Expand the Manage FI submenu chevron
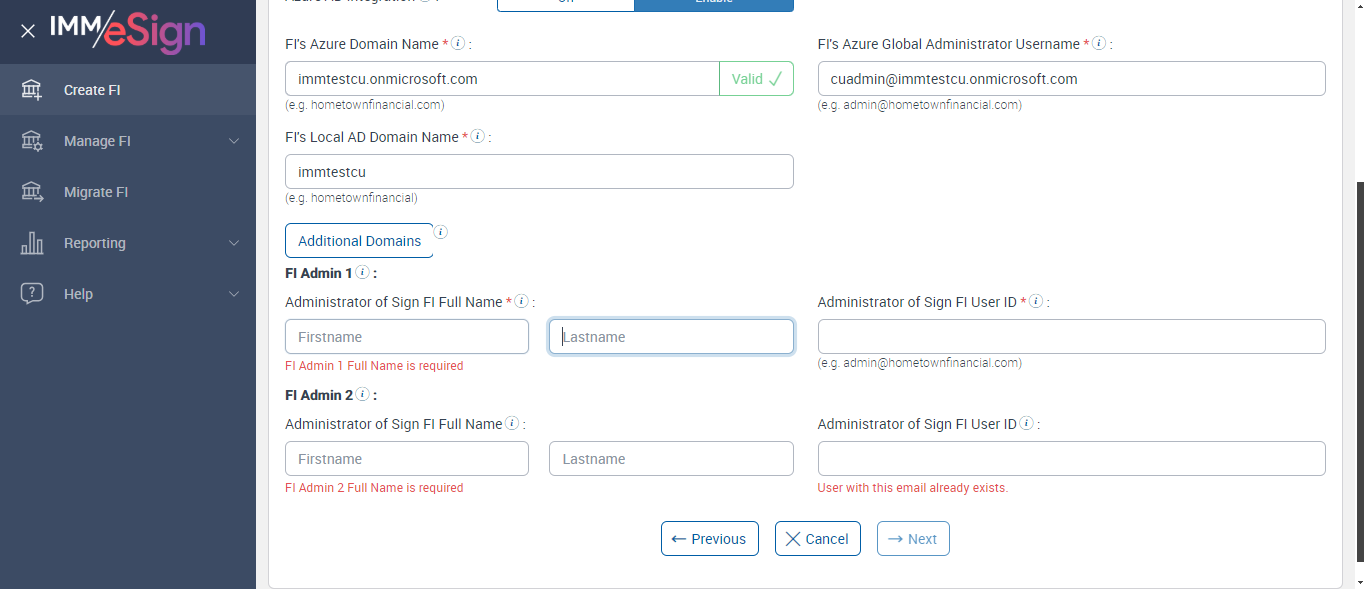Image resolution: width=1366 pixels, height=589 pixels. click(234, 141)
